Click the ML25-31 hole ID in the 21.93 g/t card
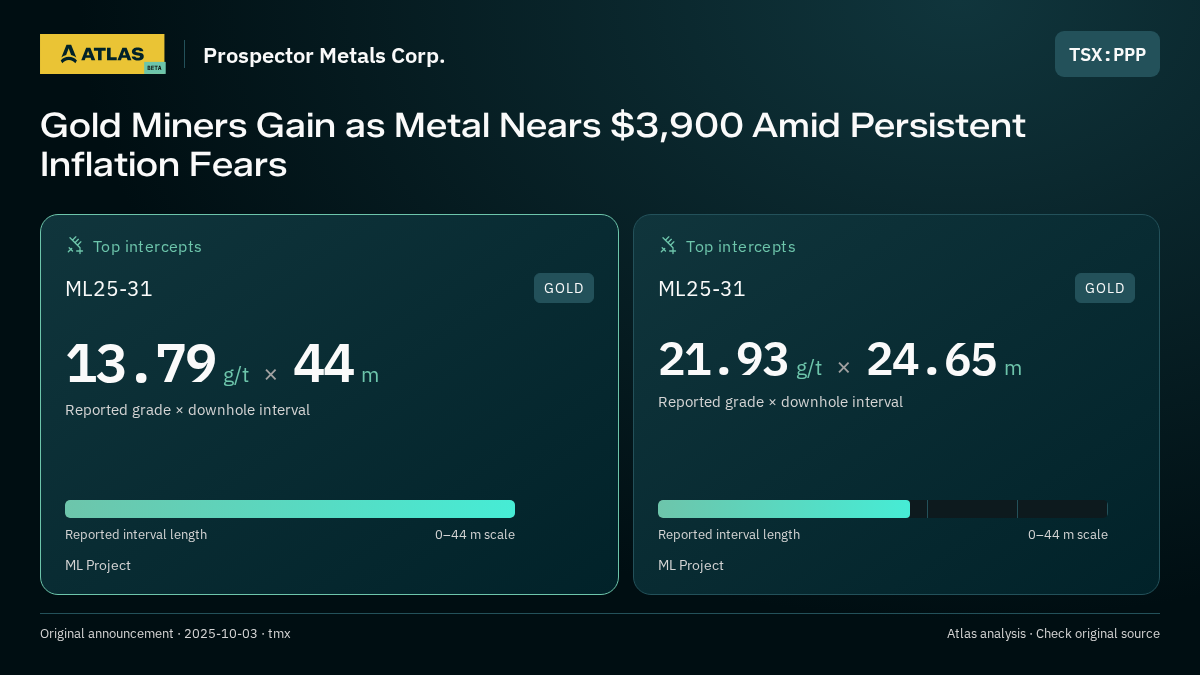This screenshot has width=1200, height=675. [702, 289]
